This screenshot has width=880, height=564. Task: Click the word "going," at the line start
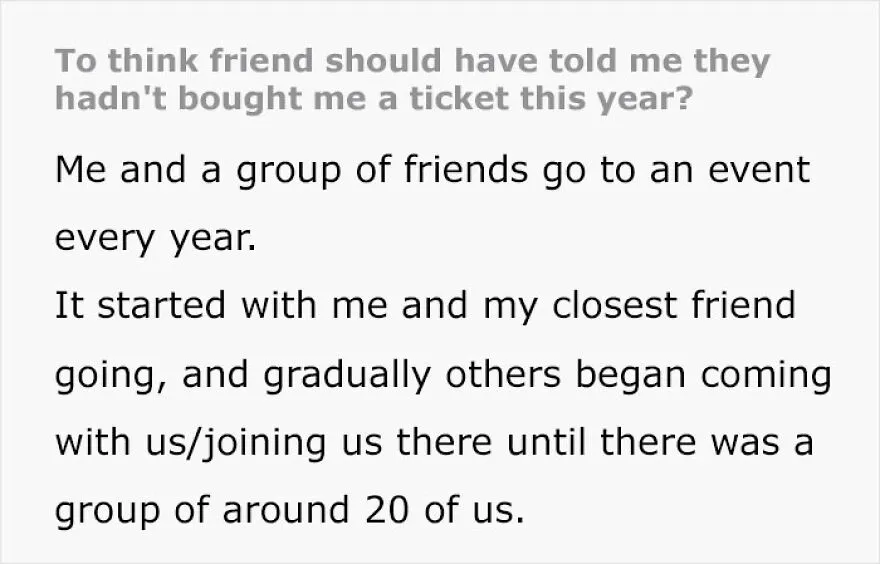pyautogui.click(x=112, y=376)
